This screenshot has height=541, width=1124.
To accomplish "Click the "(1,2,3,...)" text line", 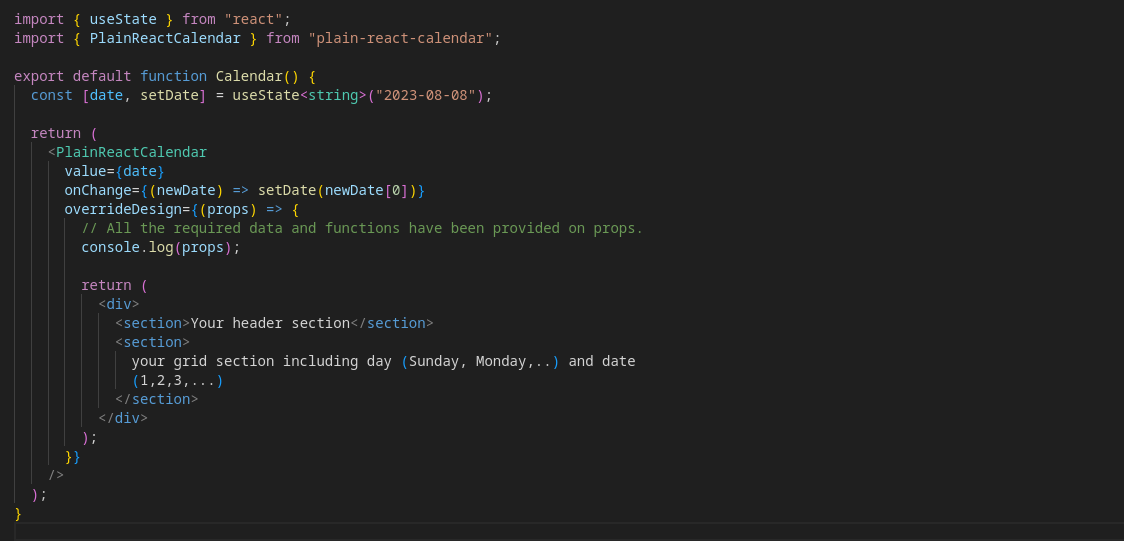I will tap(177, 380).
